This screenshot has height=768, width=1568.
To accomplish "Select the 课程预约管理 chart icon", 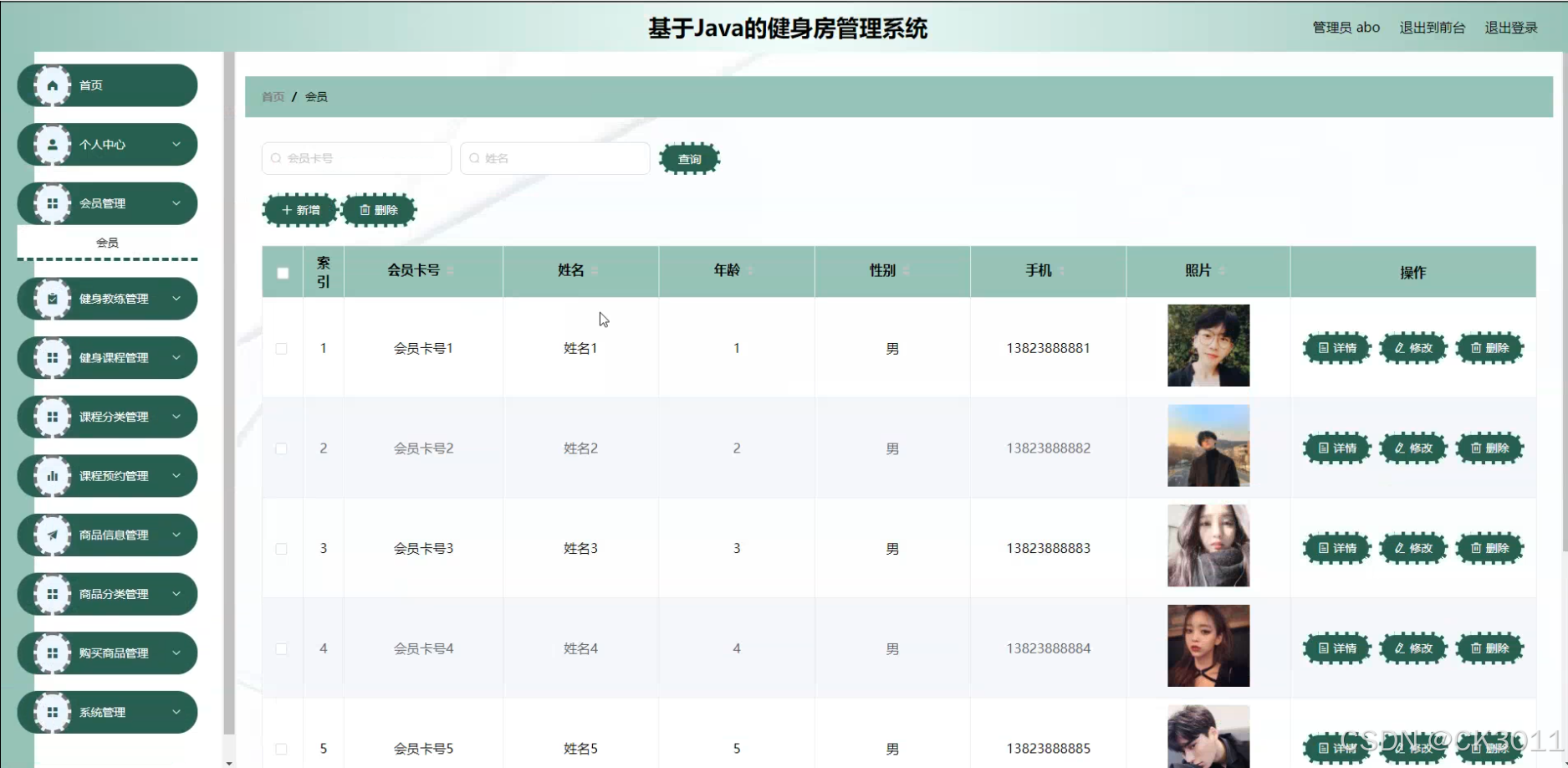I will (53, 475).
